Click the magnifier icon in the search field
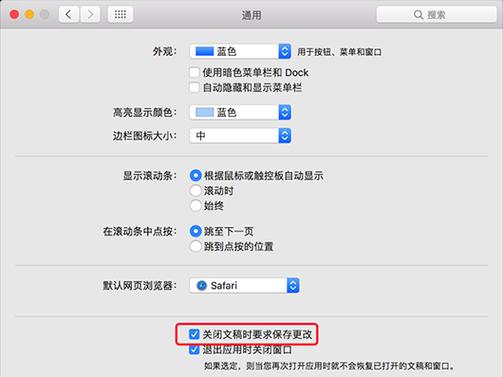The height and width of the screenshot is (377, 503). coord(418,15)
